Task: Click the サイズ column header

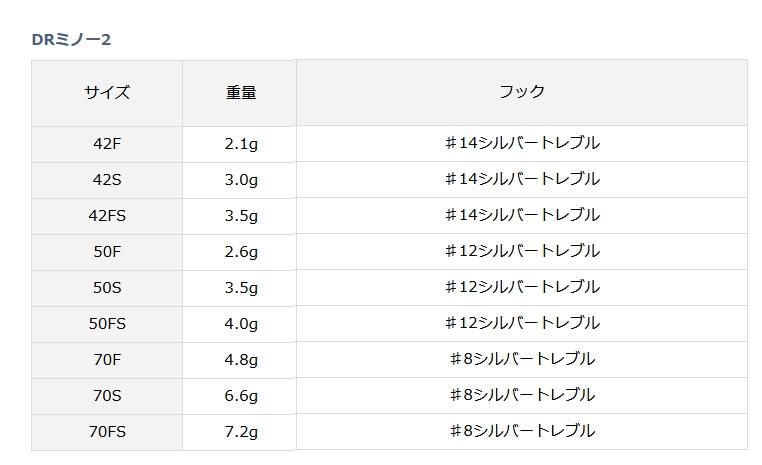Action: pyautogui.click(x=107, y=92)
